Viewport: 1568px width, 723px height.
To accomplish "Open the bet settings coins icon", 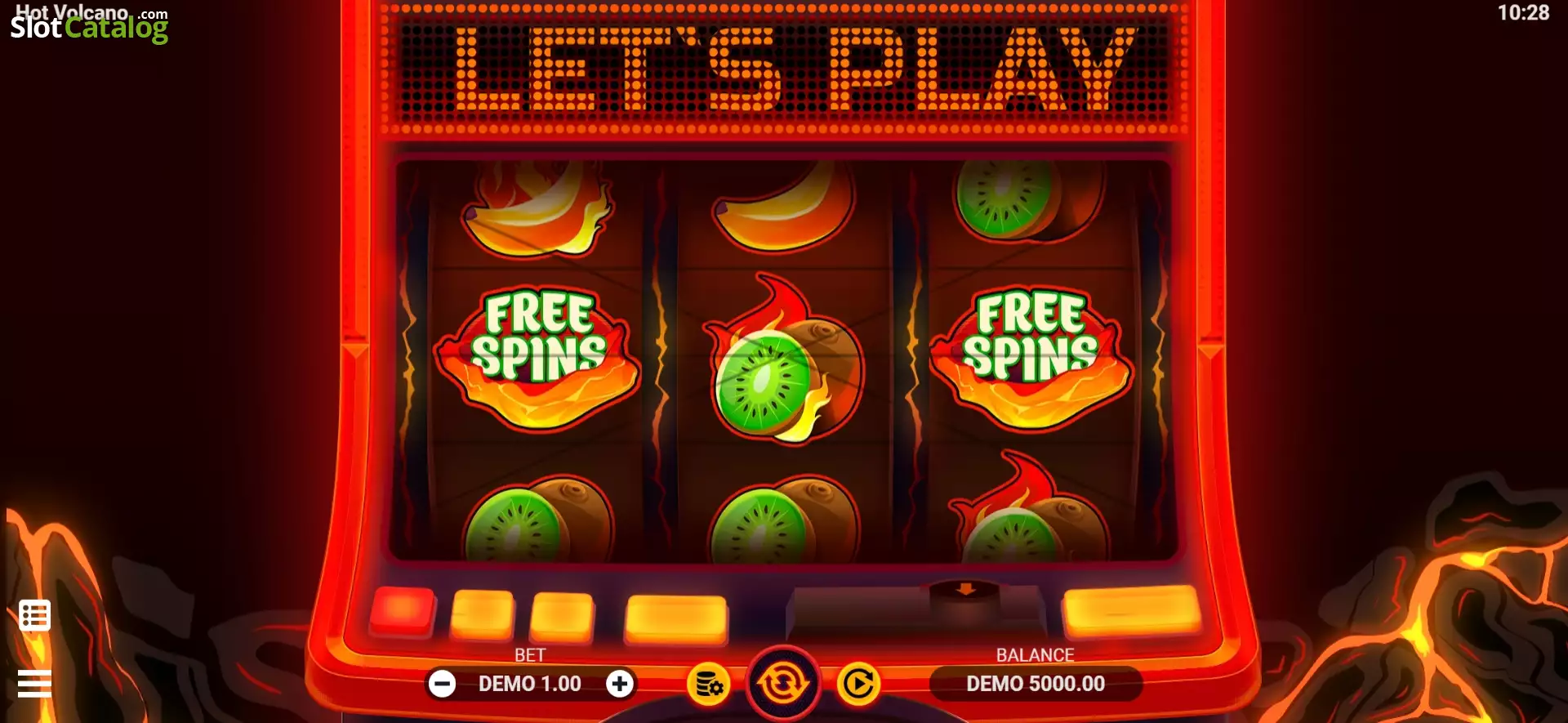I will (708, 684).
